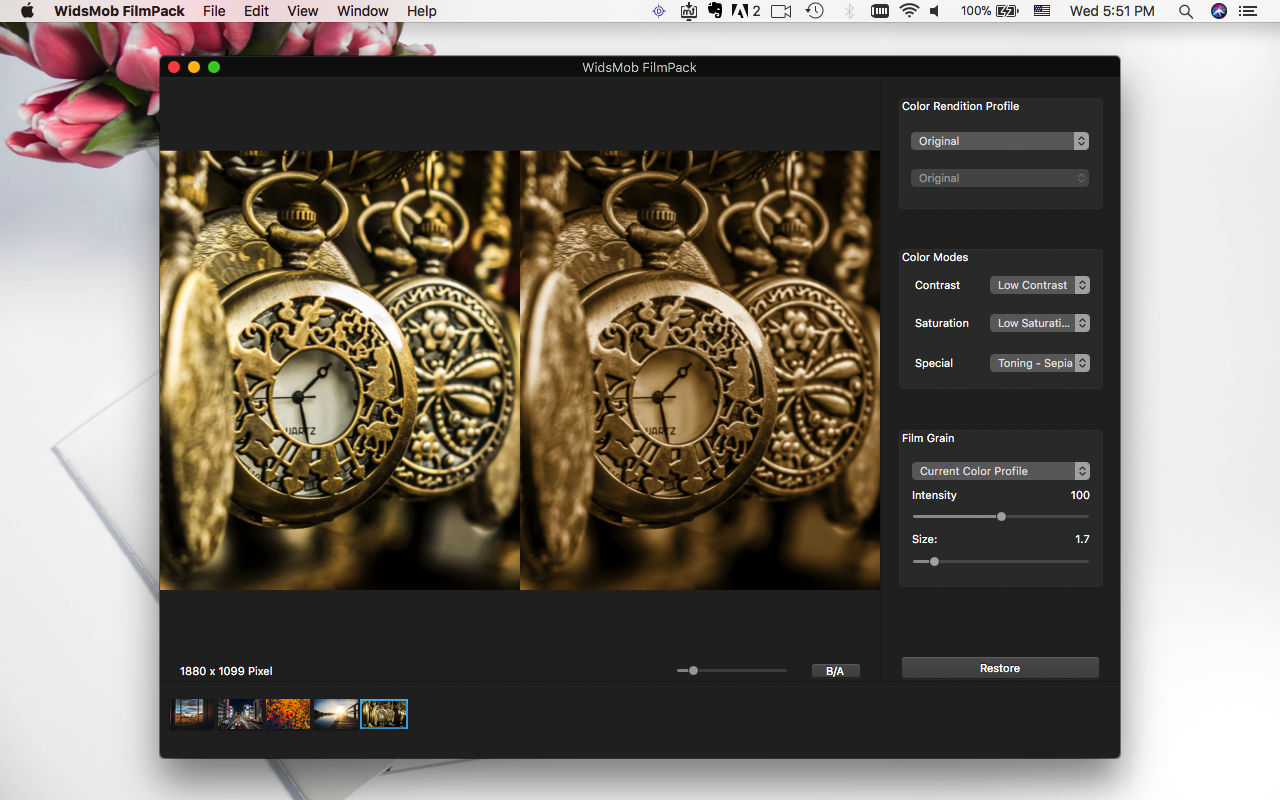Click the US flag input source icon

click(x=1042, y=11)
